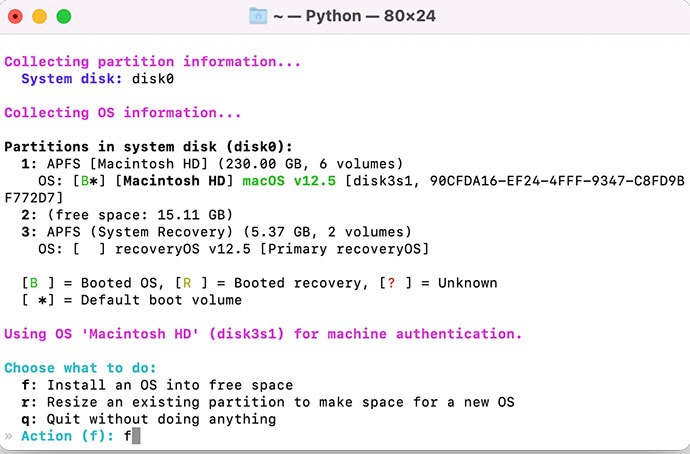Screen dimensions: 690x454
Task: Click the 'Collecting partition information...' line
Action: (x=153, y=62)
